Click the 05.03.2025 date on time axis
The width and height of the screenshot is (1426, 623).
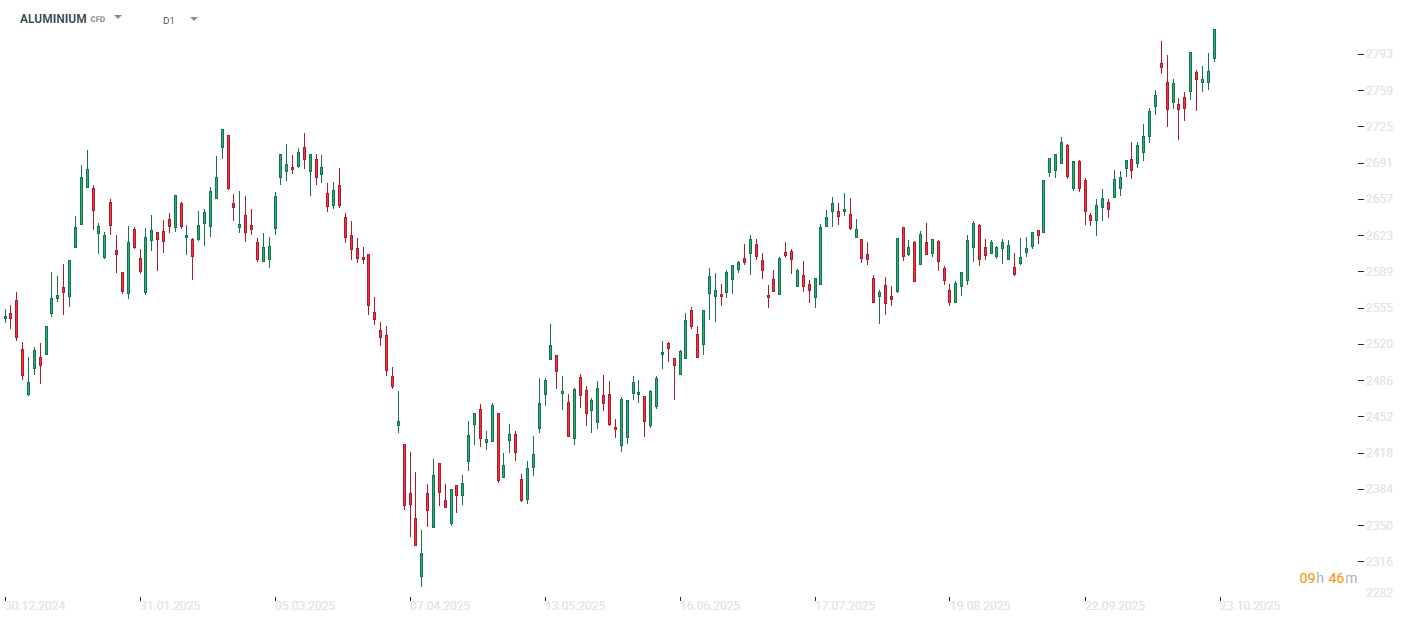pos(305,606)
